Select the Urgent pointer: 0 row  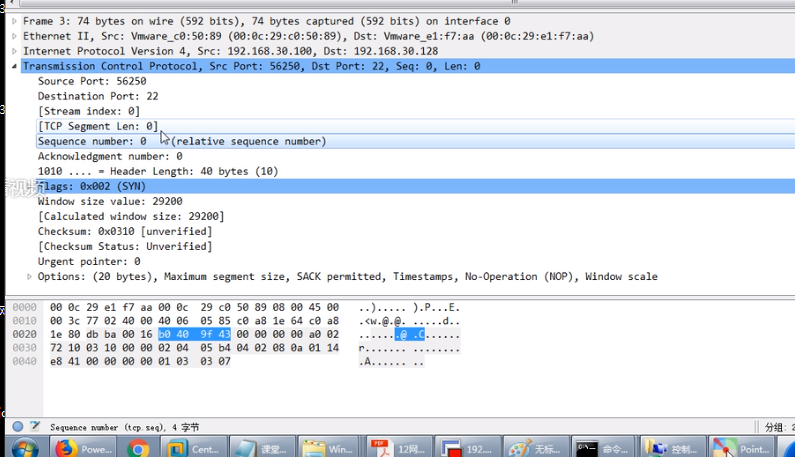coord(415,262)
